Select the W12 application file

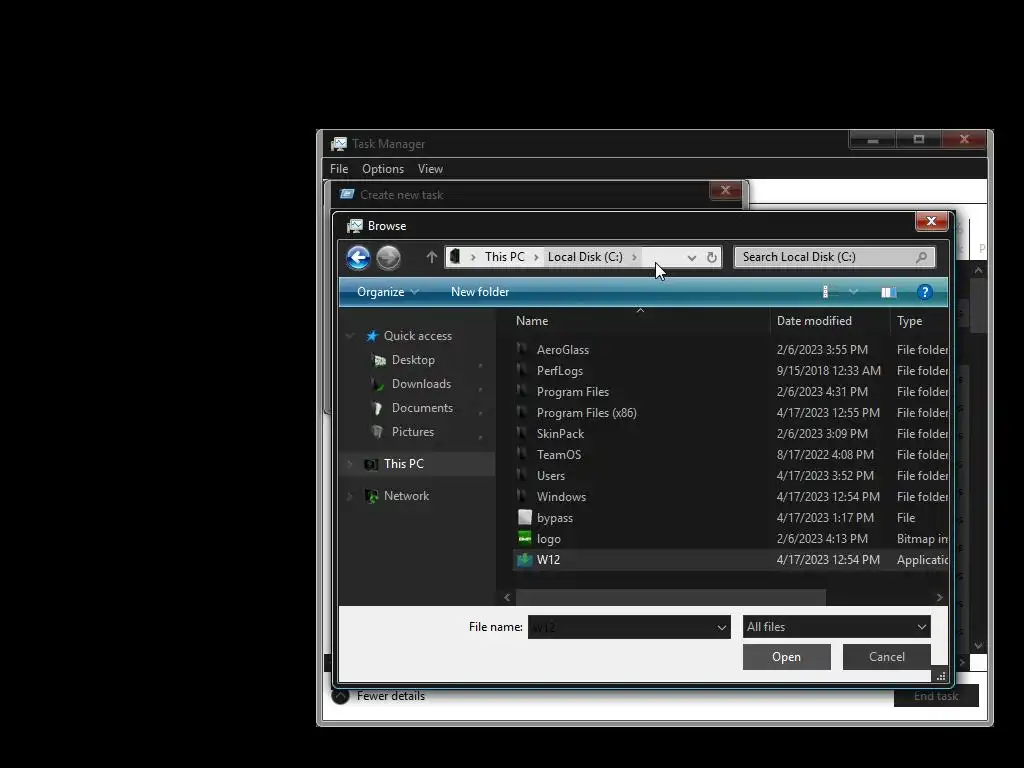tap(731, 560)
